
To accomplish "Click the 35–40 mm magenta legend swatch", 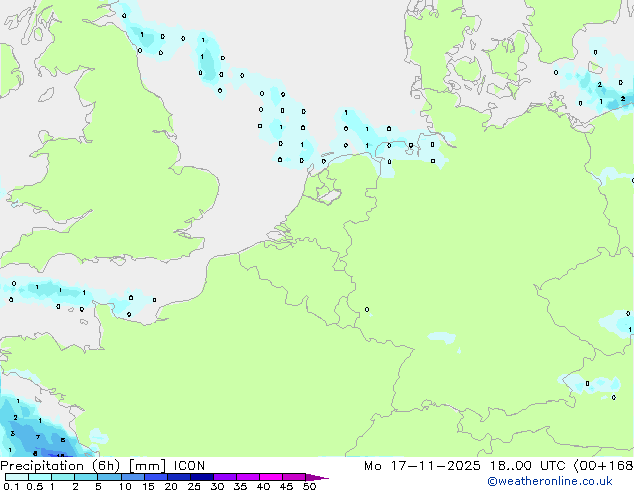I will tap(247, 477).
